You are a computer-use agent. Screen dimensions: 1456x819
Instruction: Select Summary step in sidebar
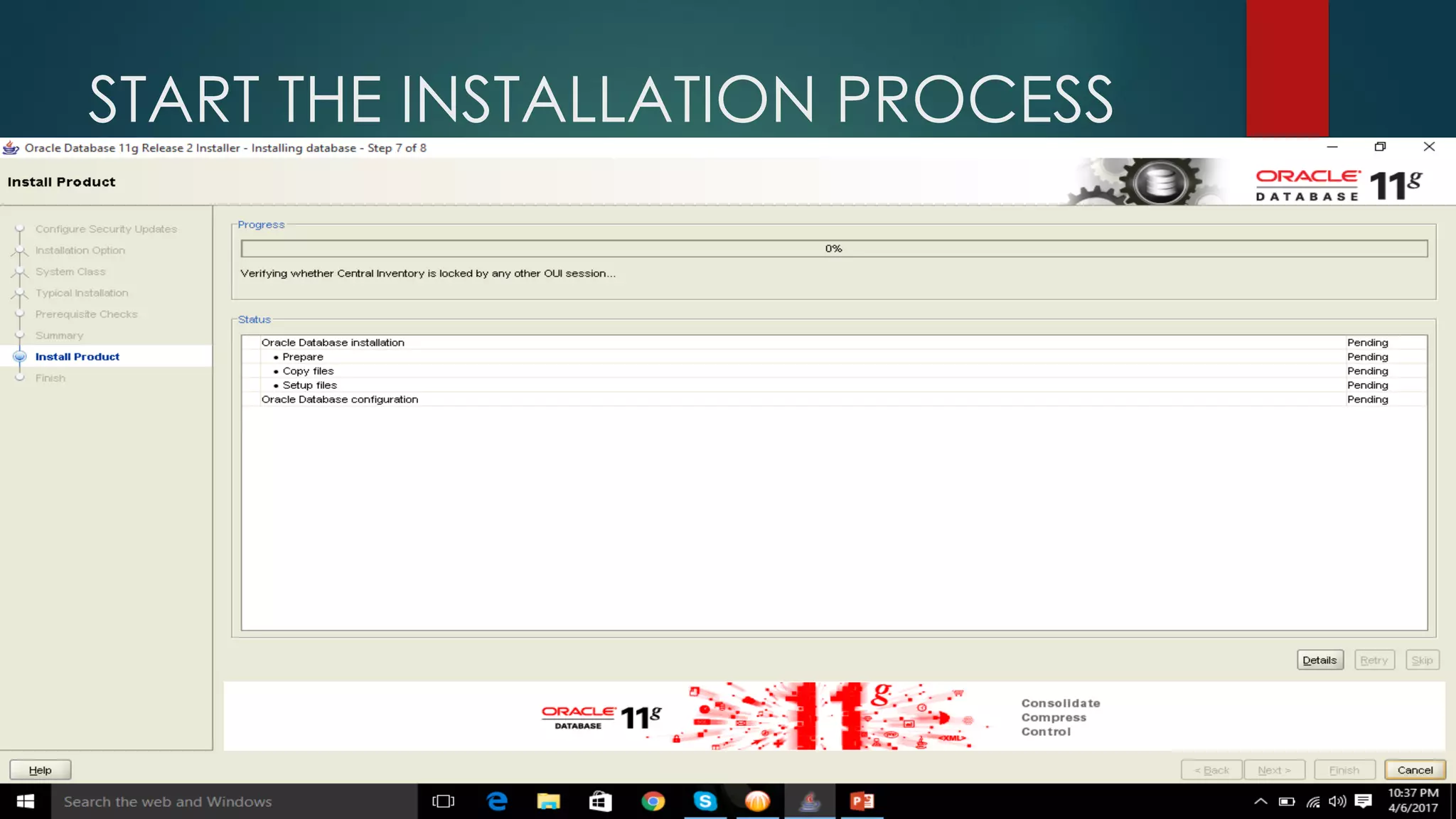click(59, 336)
